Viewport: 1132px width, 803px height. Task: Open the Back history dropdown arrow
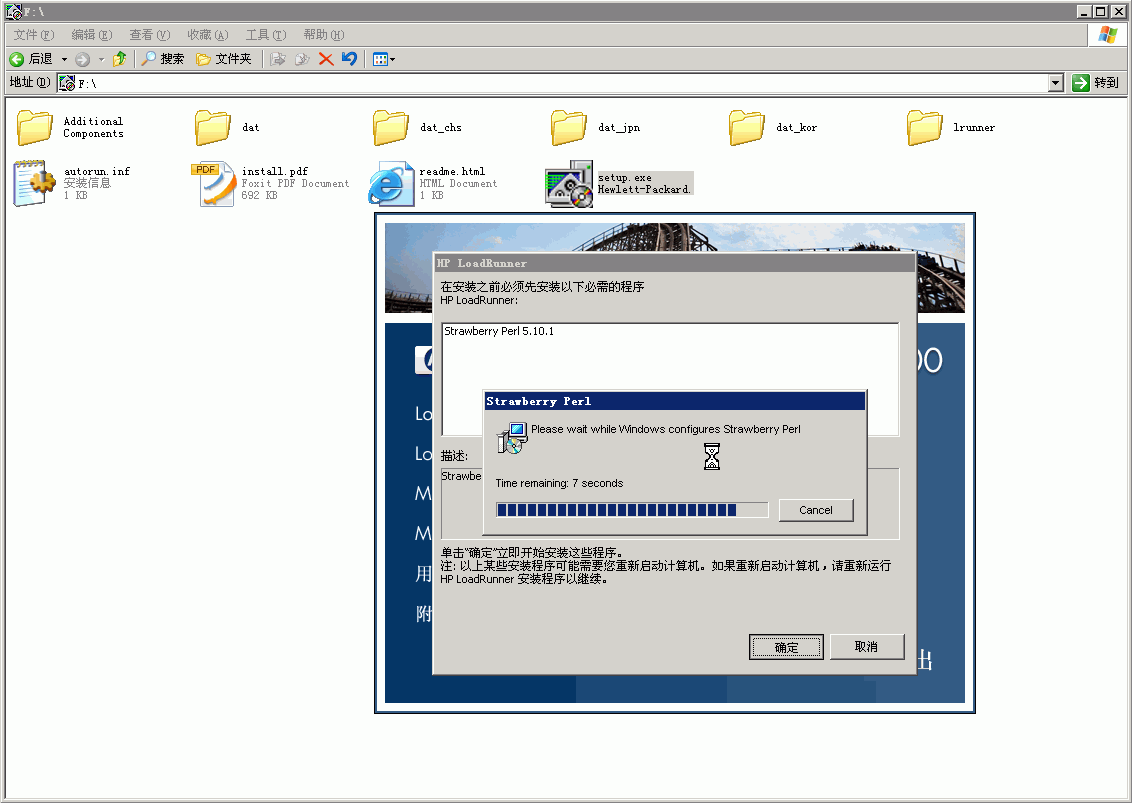pos(64,59)
